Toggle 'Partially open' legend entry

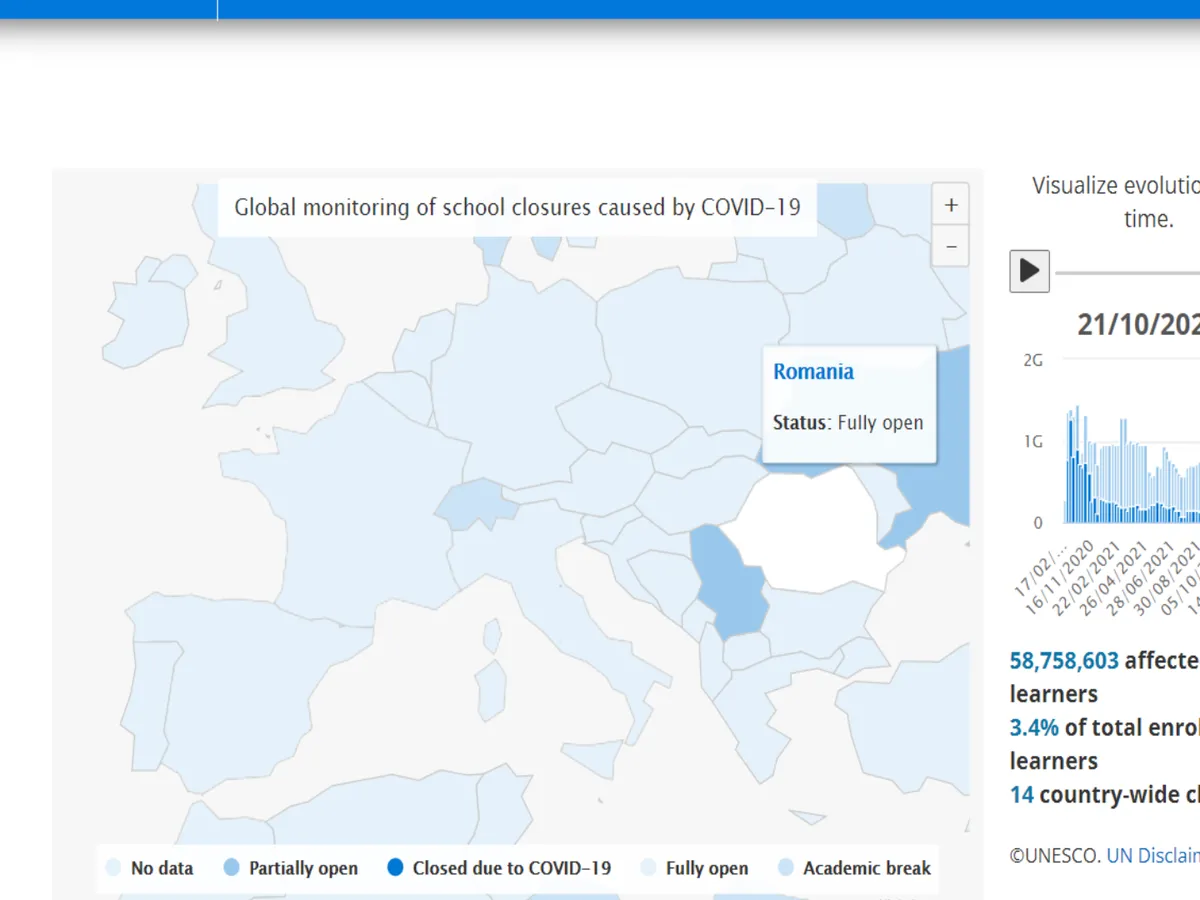click(291, 868)
